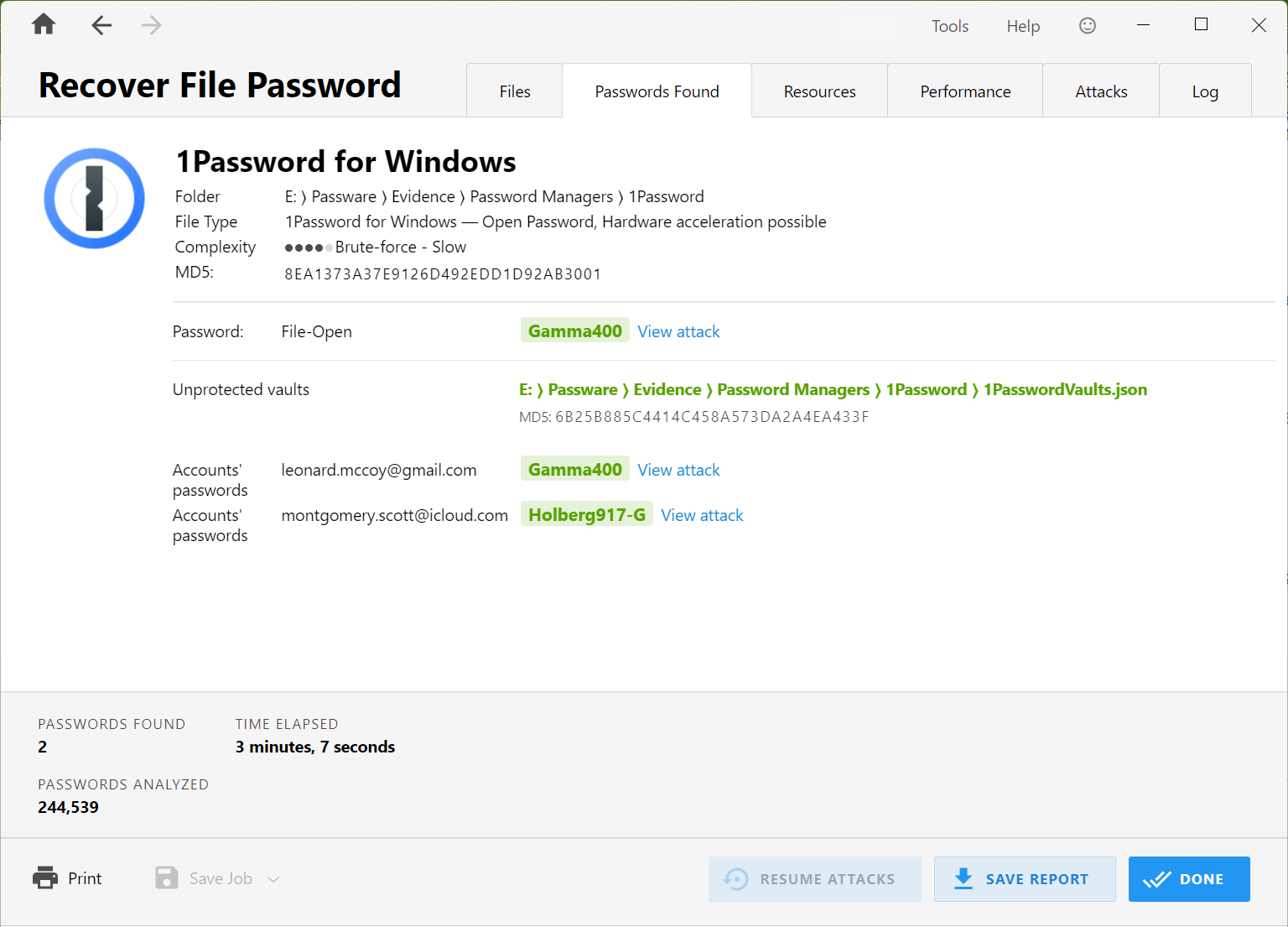The width and height of the screenshot is (1288, 927).
Task: Click the forward navigation arrow
Action: (151, 24)
